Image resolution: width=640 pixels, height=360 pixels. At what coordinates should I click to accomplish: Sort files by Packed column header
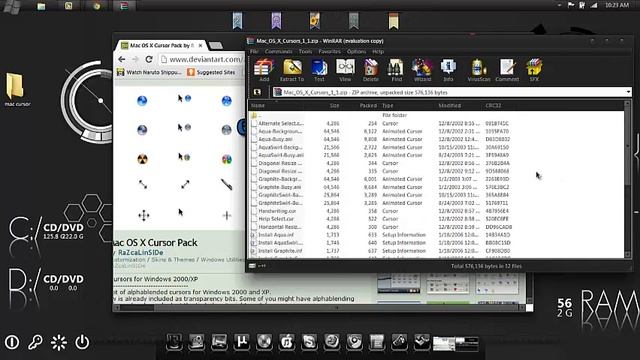(368, 105)
